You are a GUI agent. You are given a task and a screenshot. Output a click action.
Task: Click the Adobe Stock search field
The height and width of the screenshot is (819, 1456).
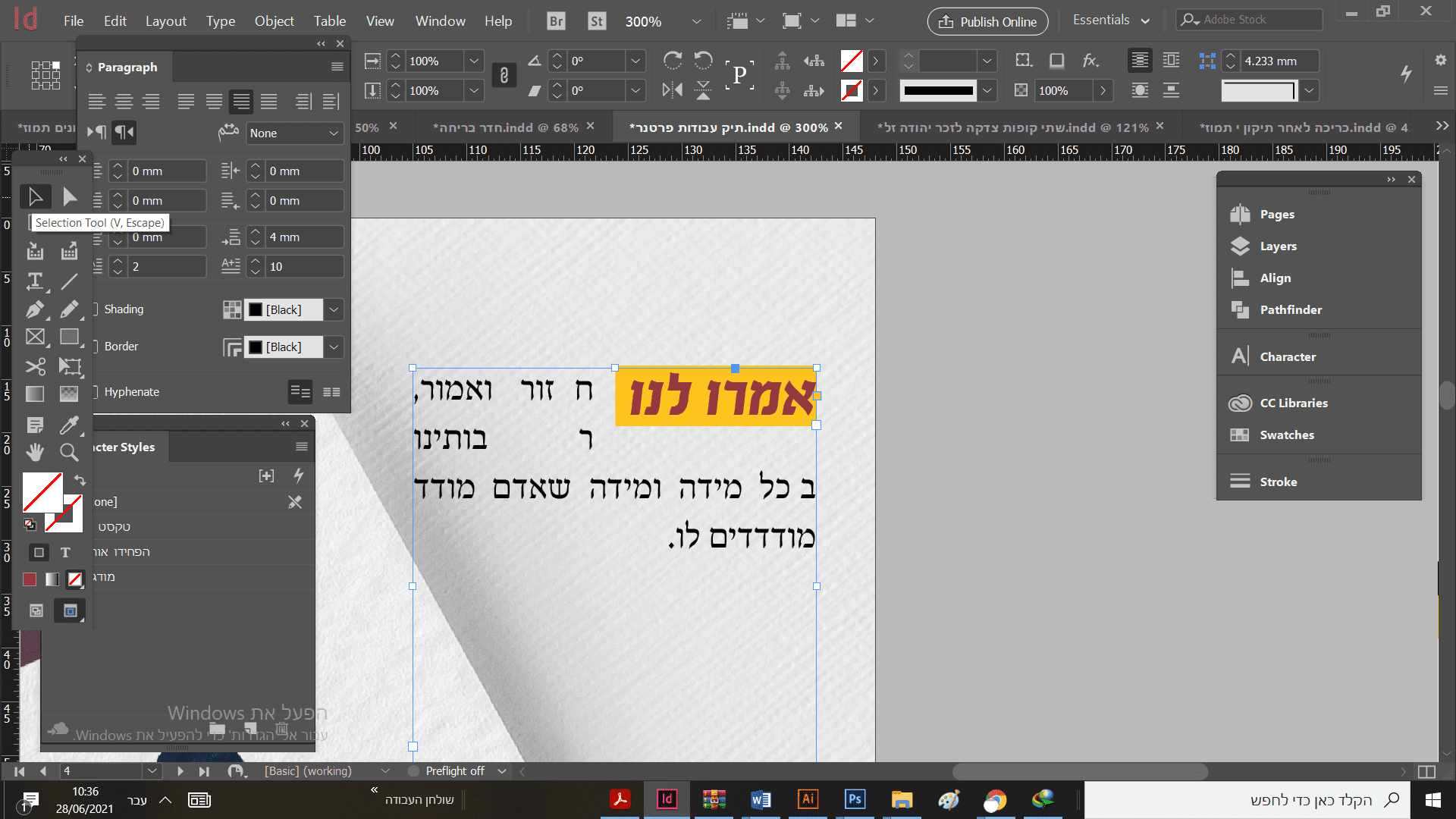pos(1259,20)
